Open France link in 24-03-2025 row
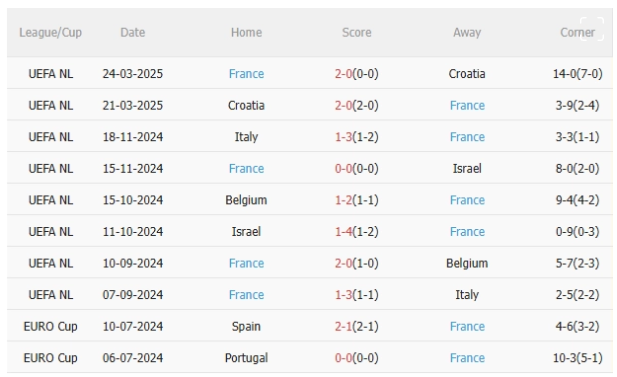This screenshot has width=617, height=377. [246, 74]
